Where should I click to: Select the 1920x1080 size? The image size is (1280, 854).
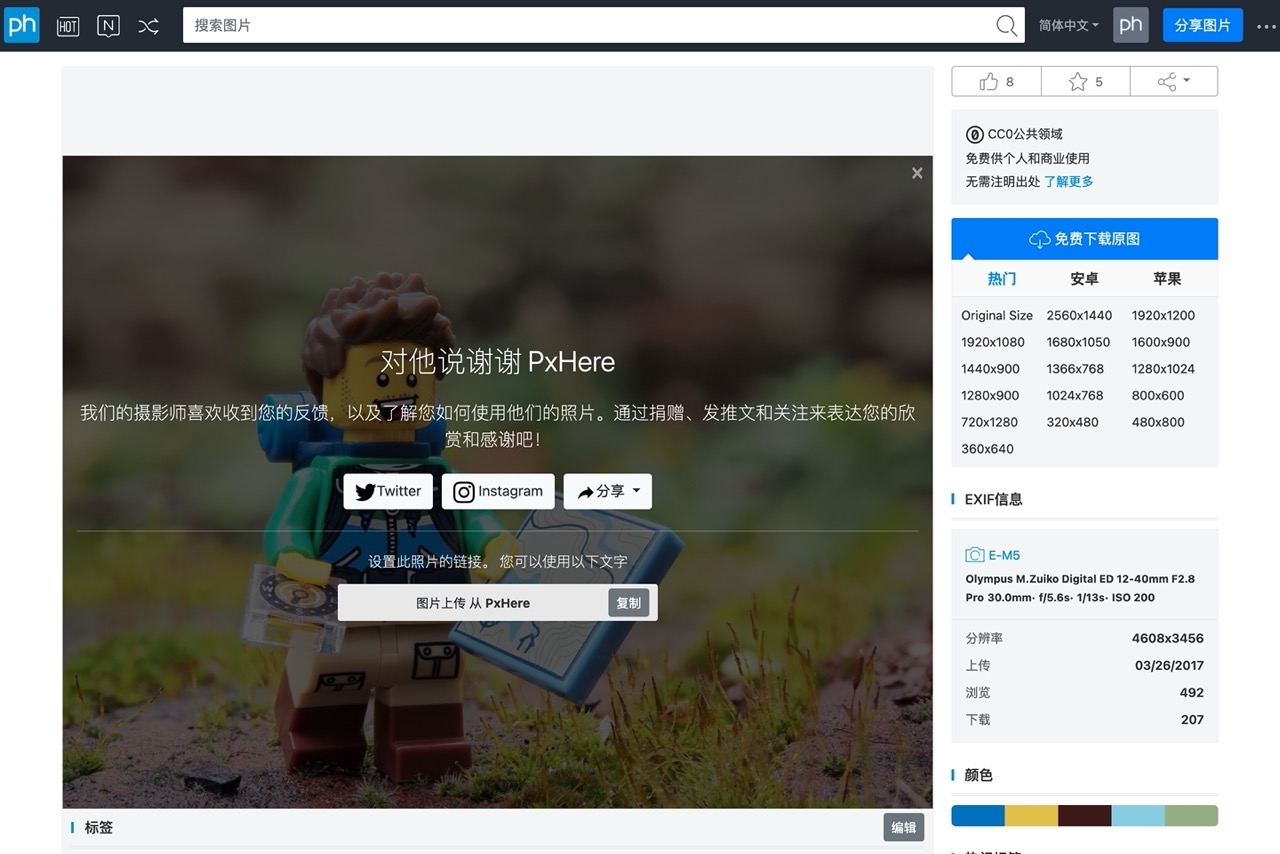click(x=993, y=342)
